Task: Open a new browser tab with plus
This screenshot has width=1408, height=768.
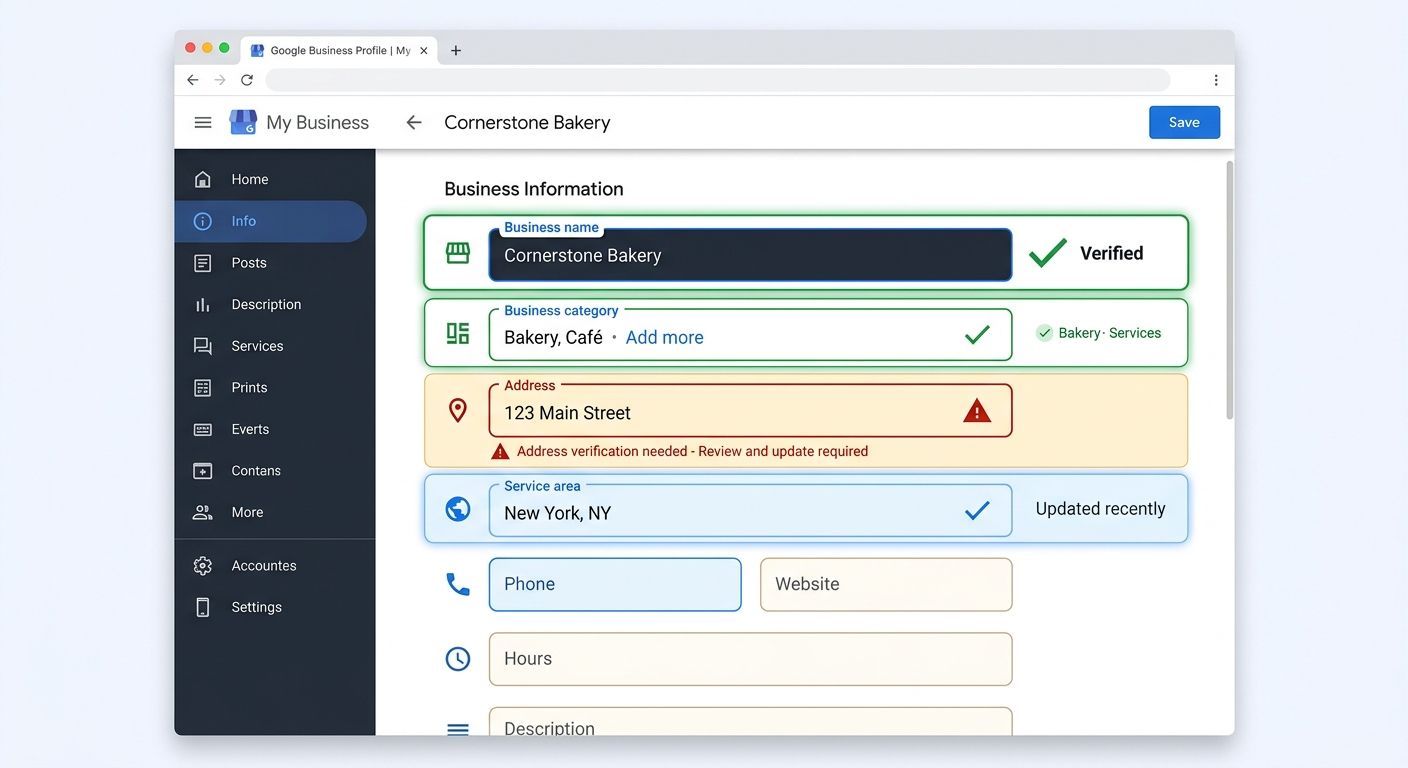Action: 456,50
